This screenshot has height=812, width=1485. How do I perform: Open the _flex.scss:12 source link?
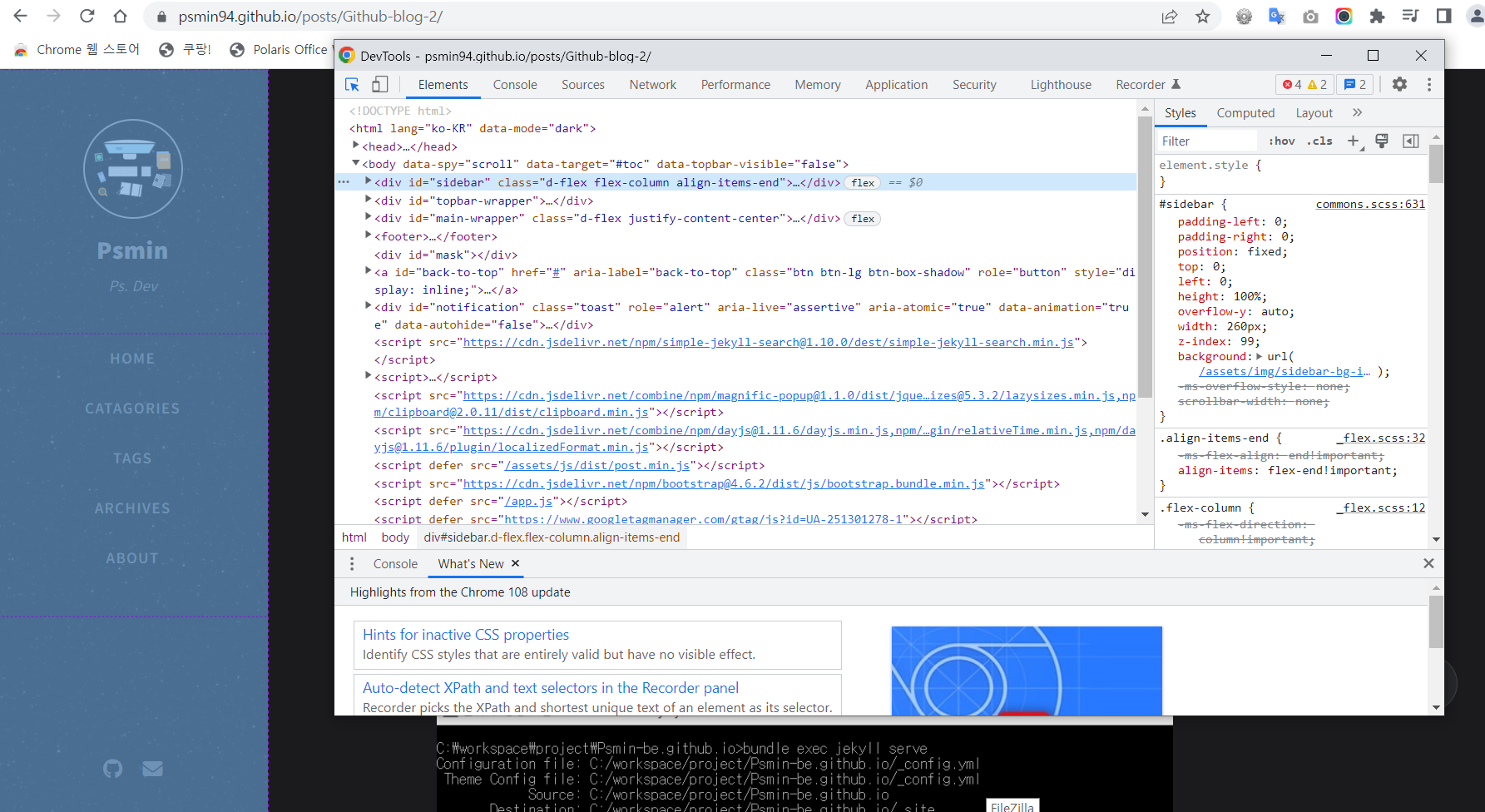click(1381, 507)
